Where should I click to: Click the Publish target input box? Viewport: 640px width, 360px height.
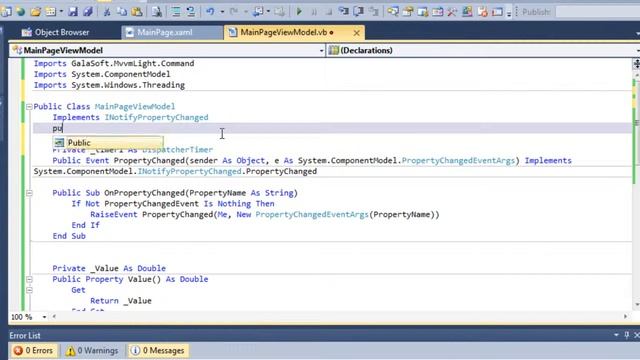point(598,12)
